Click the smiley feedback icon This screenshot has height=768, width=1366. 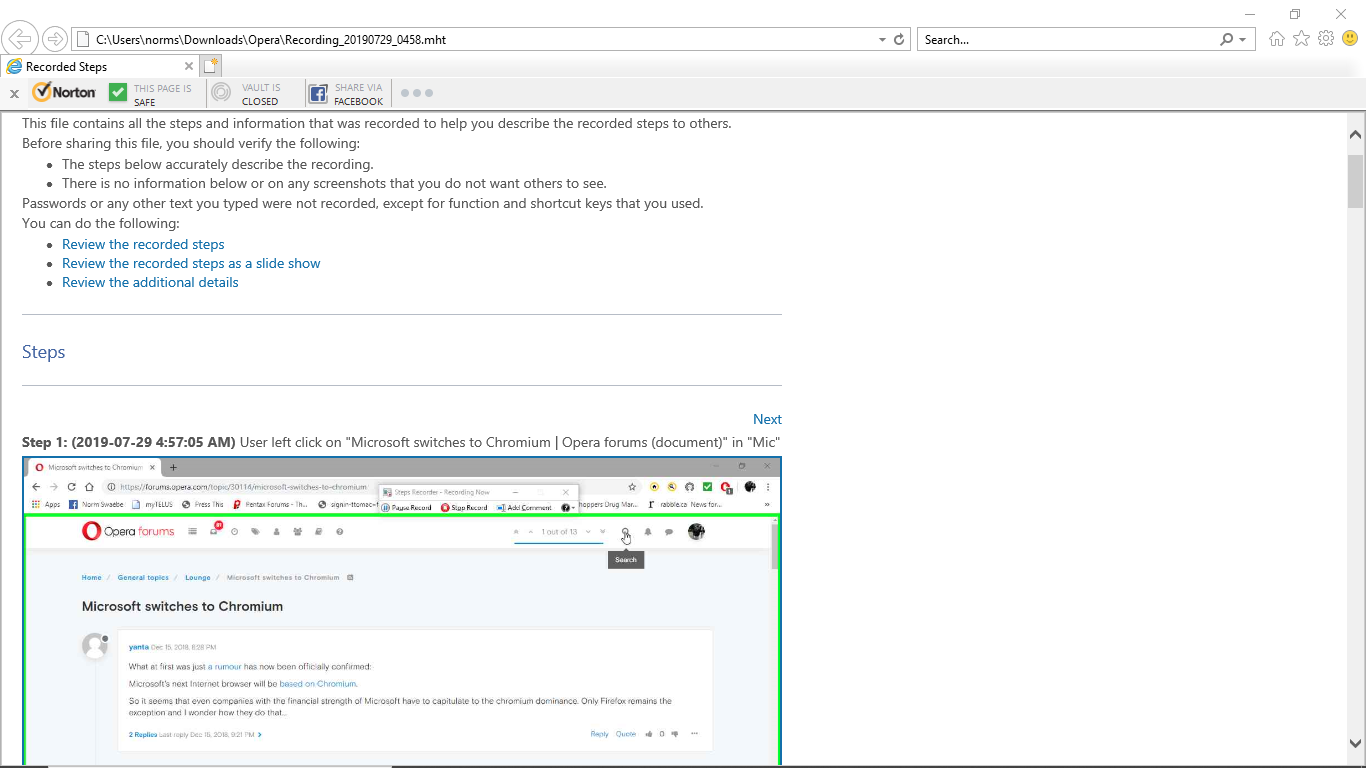[x=1350, y=39]
